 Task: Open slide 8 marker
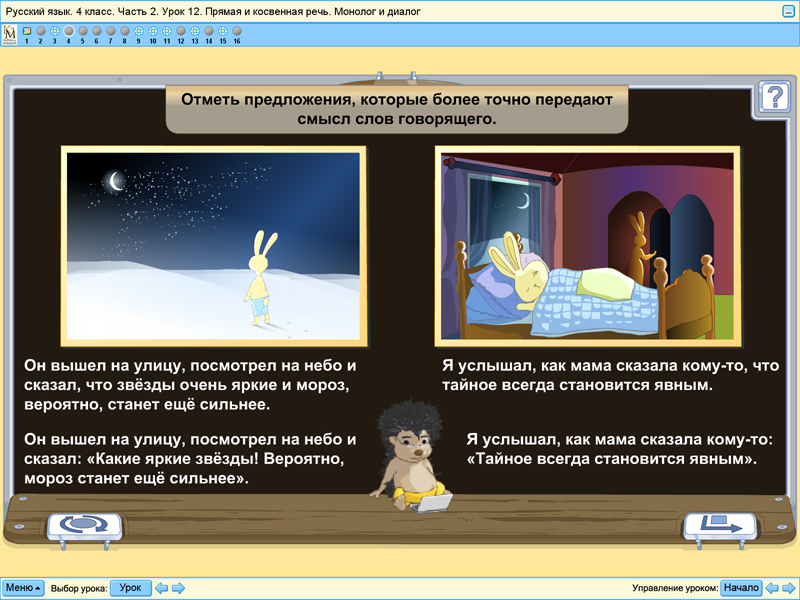[x=124, y=31]
